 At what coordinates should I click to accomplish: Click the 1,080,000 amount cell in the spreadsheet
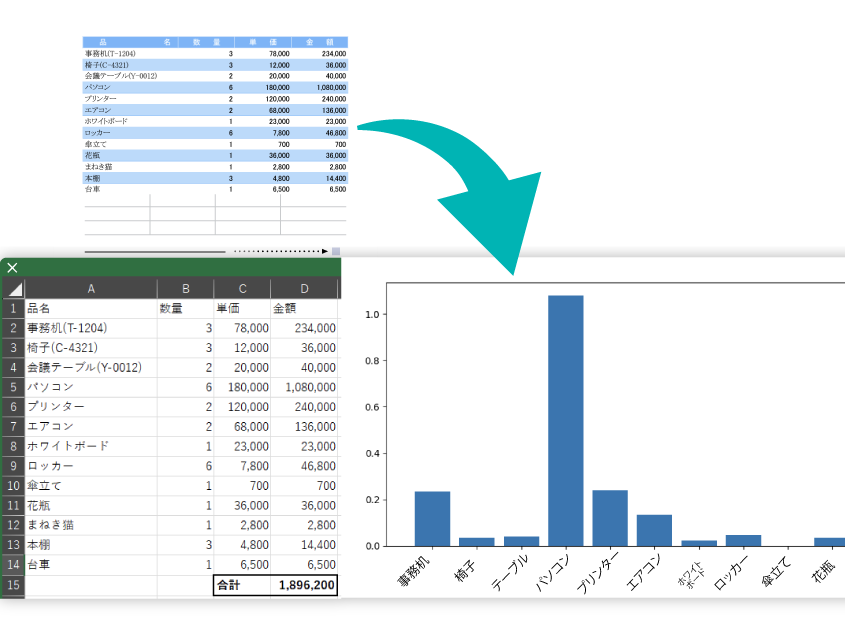click(304, 387)
